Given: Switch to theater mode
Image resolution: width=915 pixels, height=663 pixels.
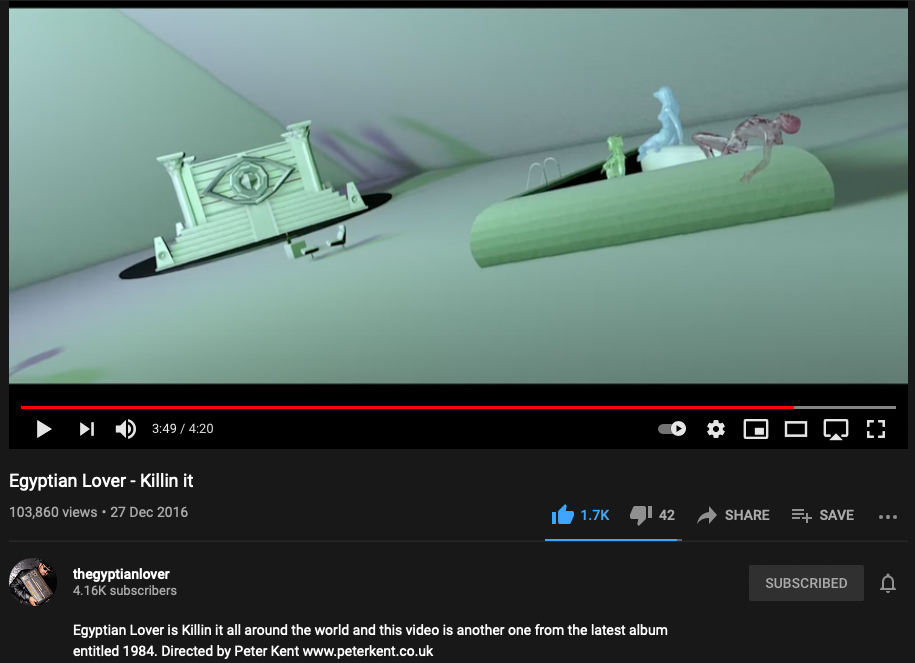Looking at the screenshot, I should tap(795, 429).
